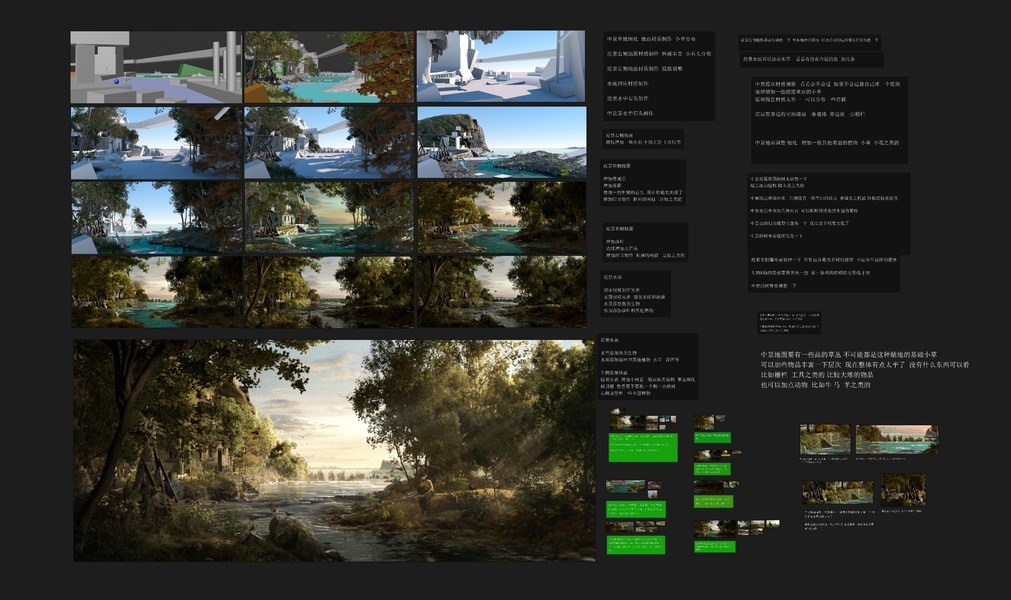The width and height of the screenshot is (1011, 600).
Task: Click note line '中景草地细化 地面材质制作 小草分布'
Action: point(651,39)
